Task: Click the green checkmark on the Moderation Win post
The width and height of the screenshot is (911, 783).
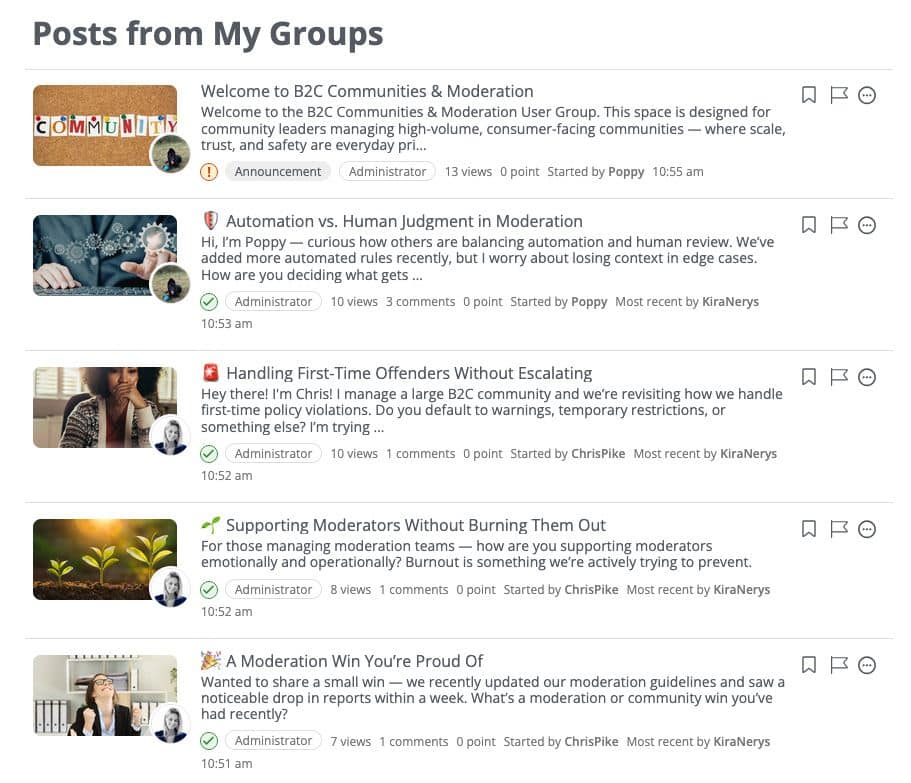Action: 209,741
